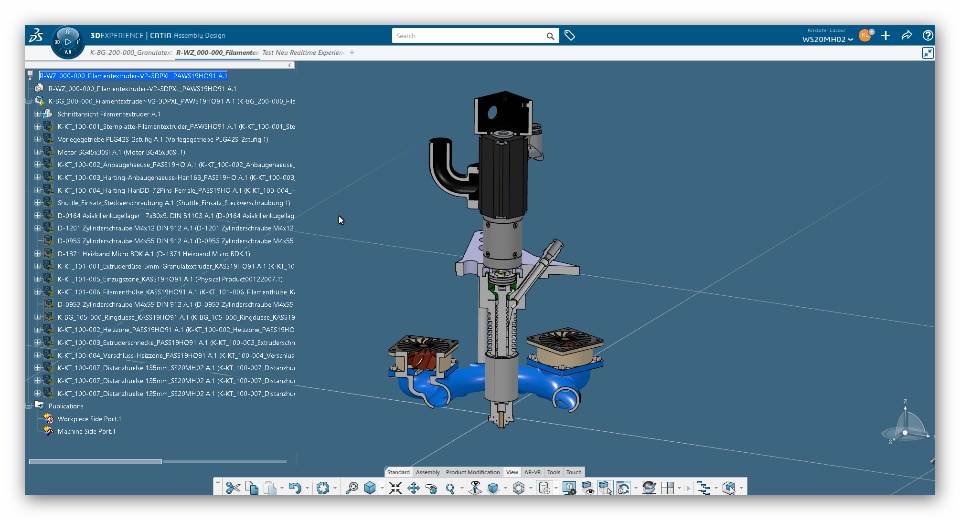Open dropdown arrow next to Paste icon
The width and height of the screenshot is (960, 520).
coord(282,488)
